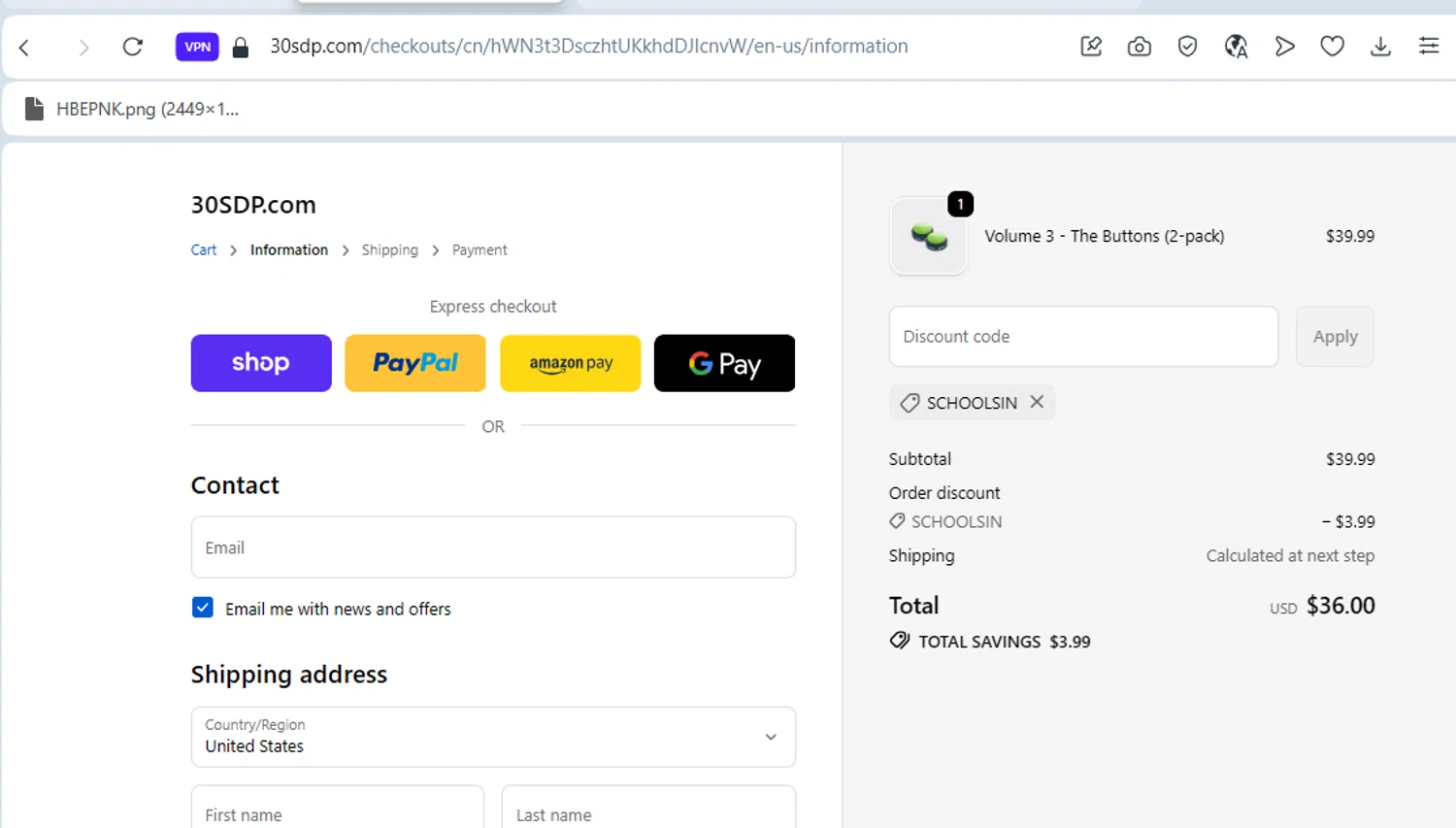Open the easy setup menu icon

(1429, 46)
